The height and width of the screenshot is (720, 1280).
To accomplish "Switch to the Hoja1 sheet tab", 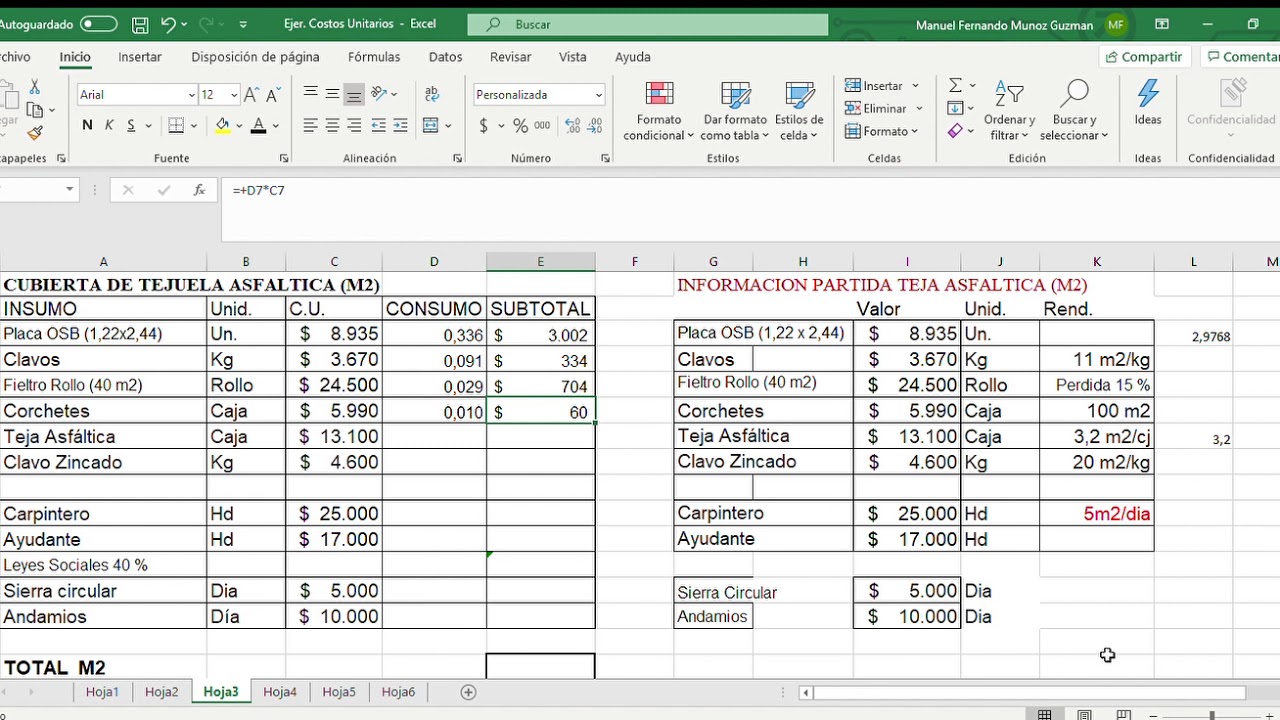I will 102,692.
